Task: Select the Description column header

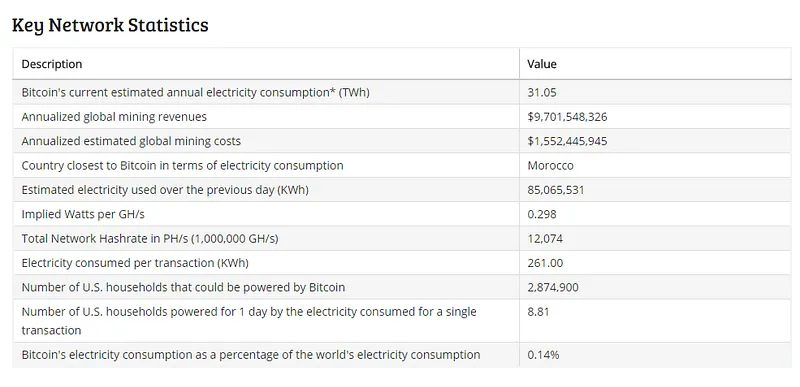Action: click(x=52, y=64)
